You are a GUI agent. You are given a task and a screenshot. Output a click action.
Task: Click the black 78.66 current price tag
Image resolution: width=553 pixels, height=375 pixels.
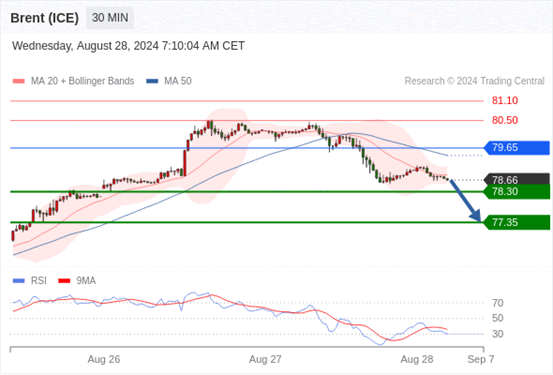[517, 179]
